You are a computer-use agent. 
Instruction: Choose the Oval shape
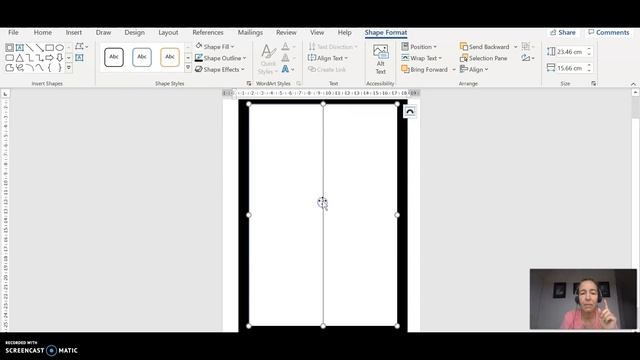[x=60, y=48]
